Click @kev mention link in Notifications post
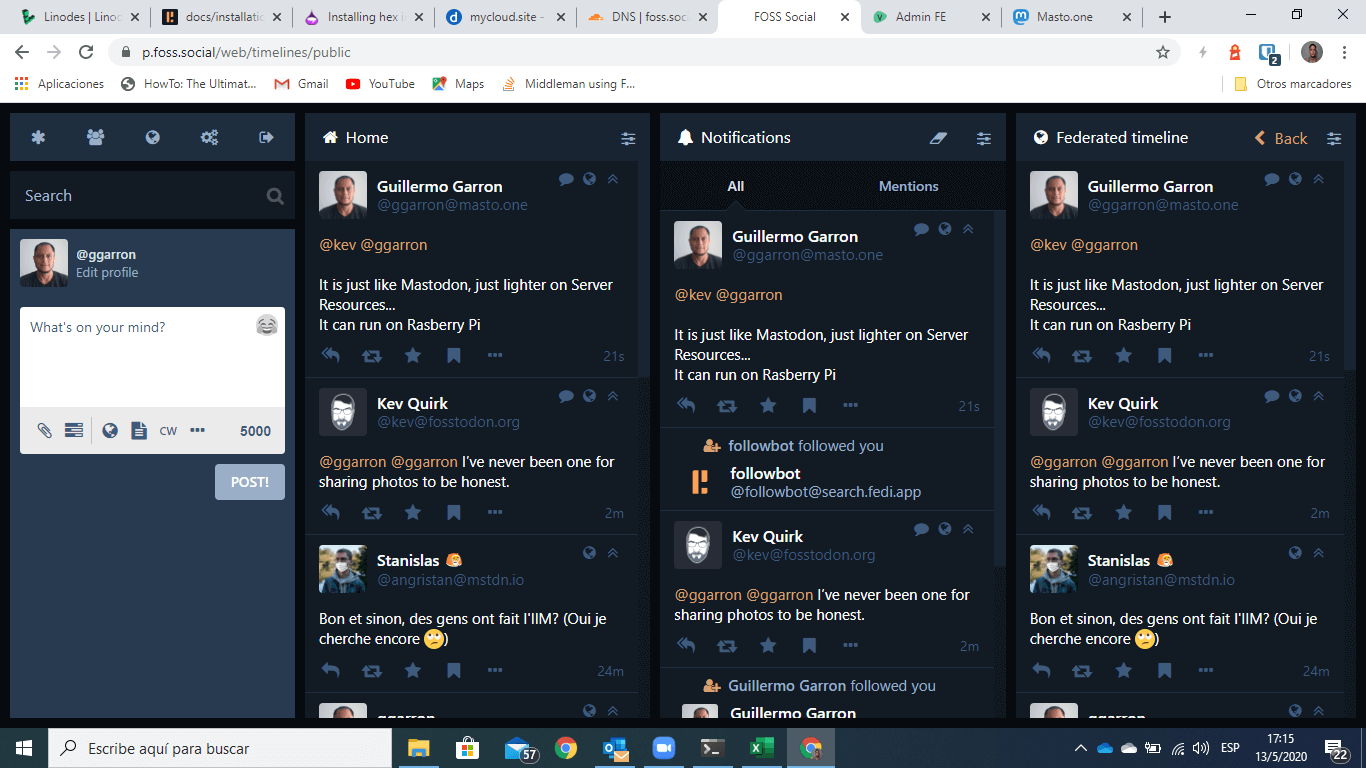1366x768 pixels. [x=694, y=295]
